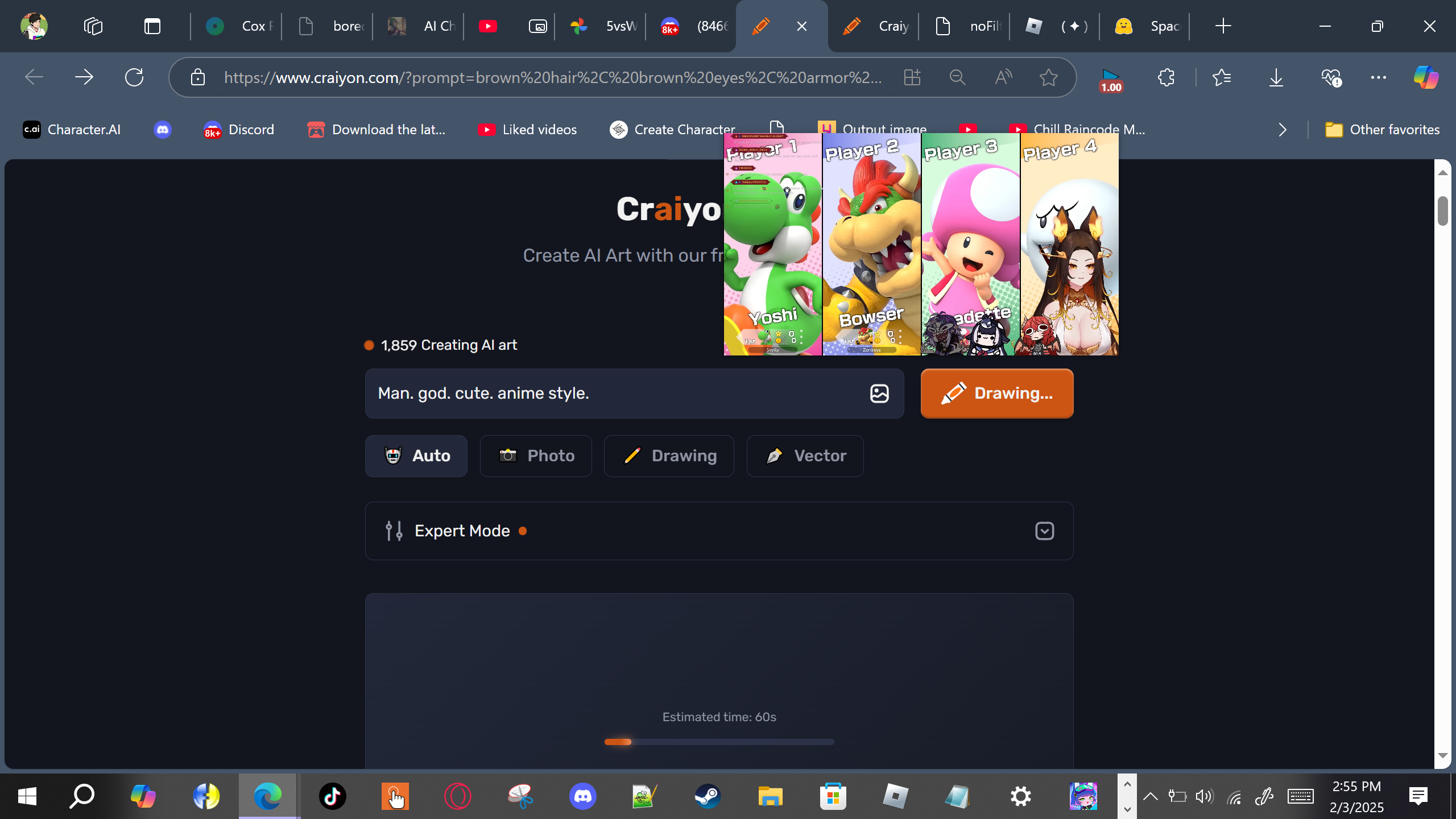Open Windows Settings gear on taskbar
Viewport: 1456px width, 819px height.
click(x=1021, y=796)
